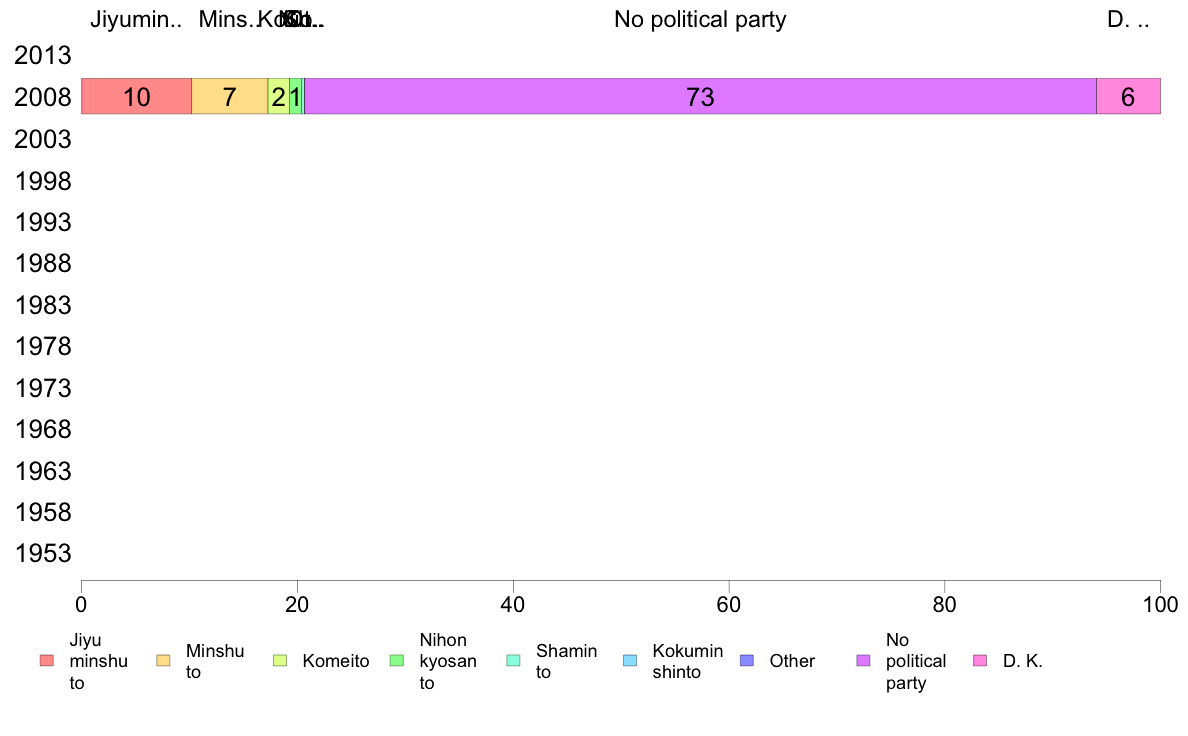The image size is (1188, 736).
Task: Select the red bar segment labeled 10
Action: point(136,96)
